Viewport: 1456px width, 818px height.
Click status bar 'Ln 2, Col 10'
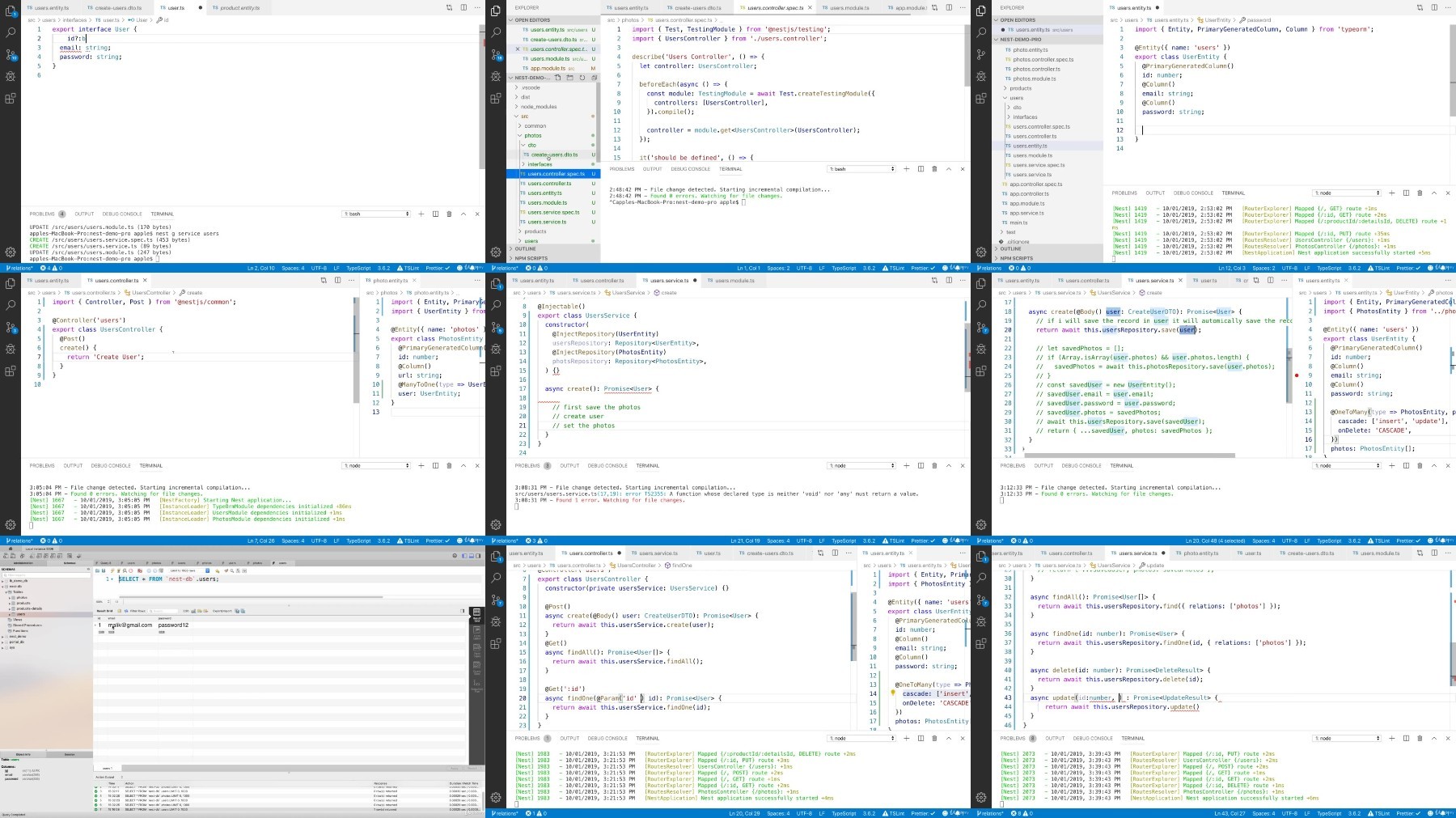click(261, 268)
